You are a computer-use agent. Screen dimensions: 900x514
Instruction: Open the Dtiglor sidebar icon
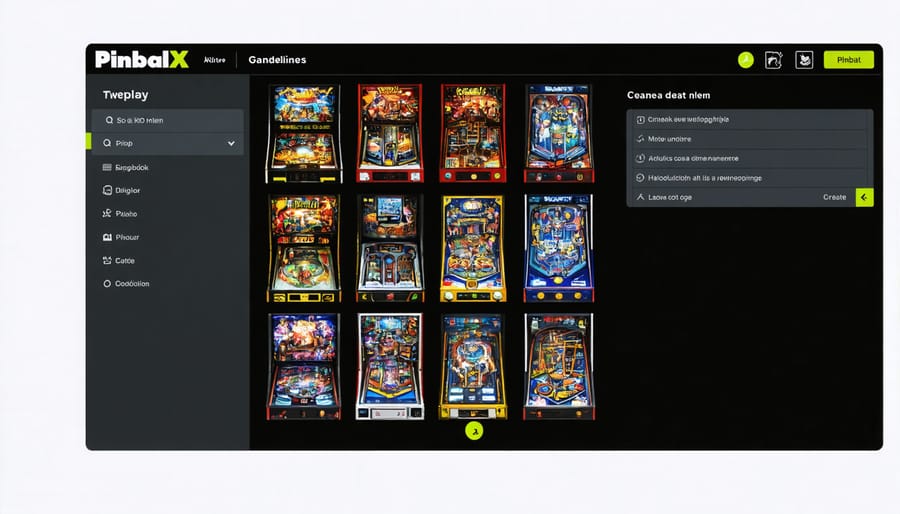pyautogui.click(x=107, y=190)
